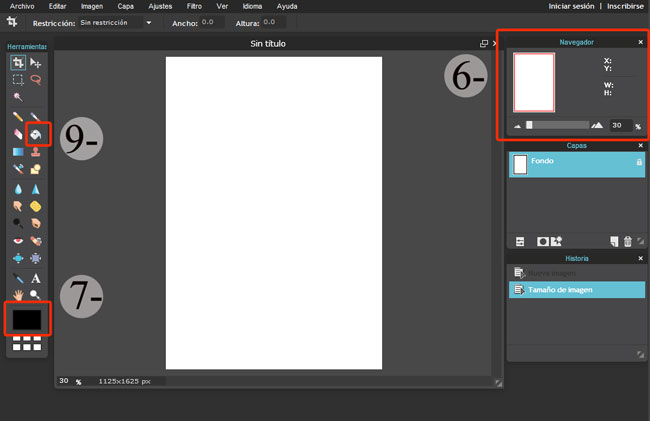Image resolution: width=650 pixels, height=421 pixels.
Task: Open the Ayuda menu
Action: [287, 6]
